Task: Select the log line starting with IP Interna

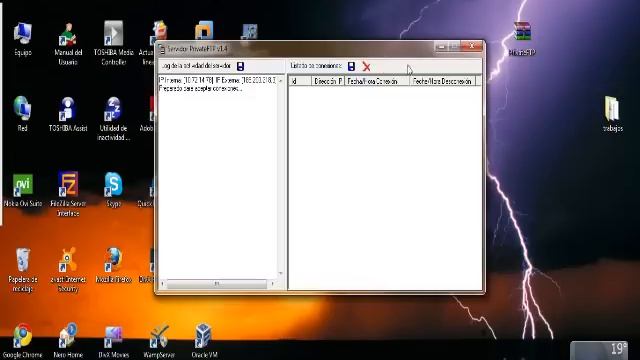Action: click(x=217, y=80)
